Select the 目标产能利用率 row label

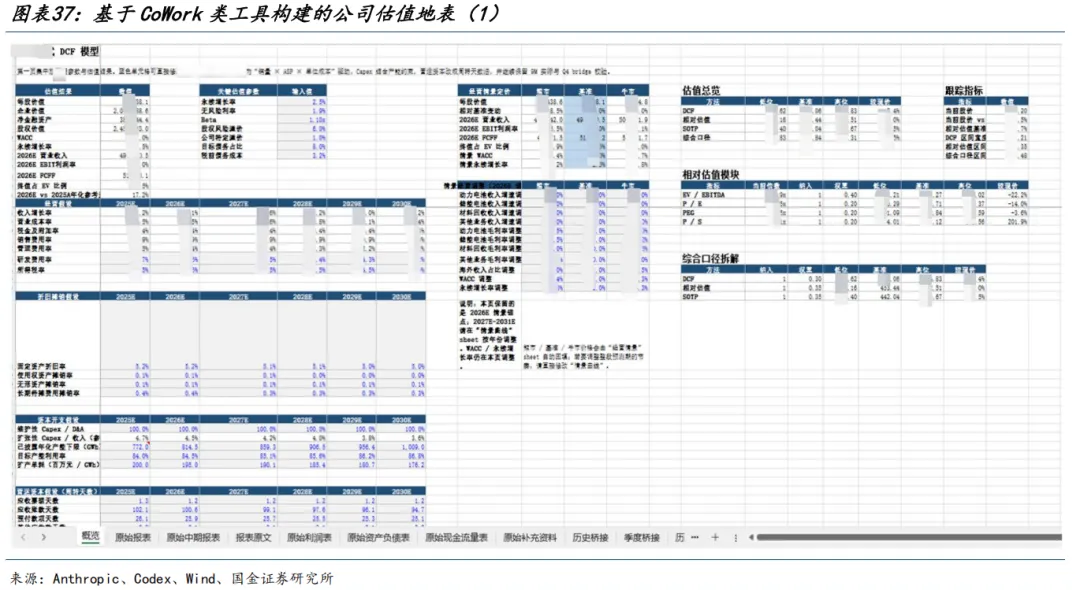click(42, 456)
